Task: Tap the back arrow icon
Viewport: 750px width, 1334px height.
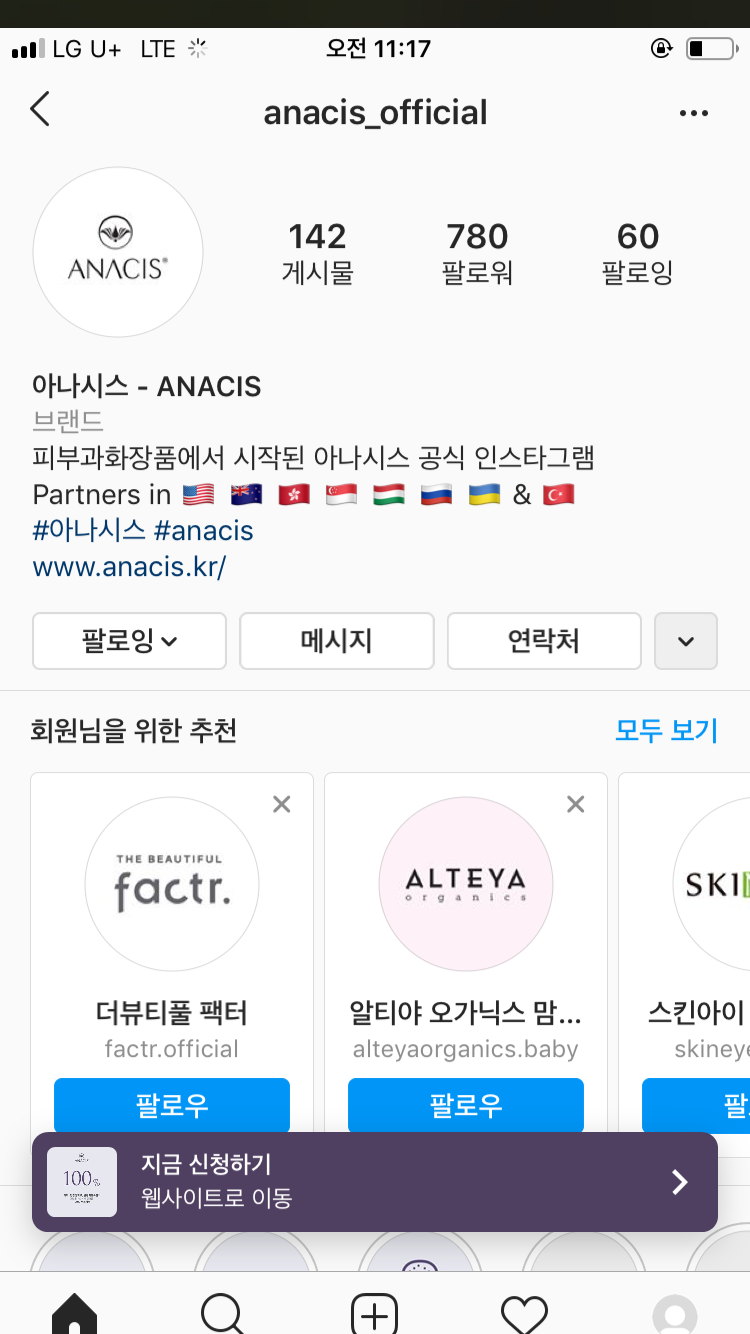Action: point(40,110)
